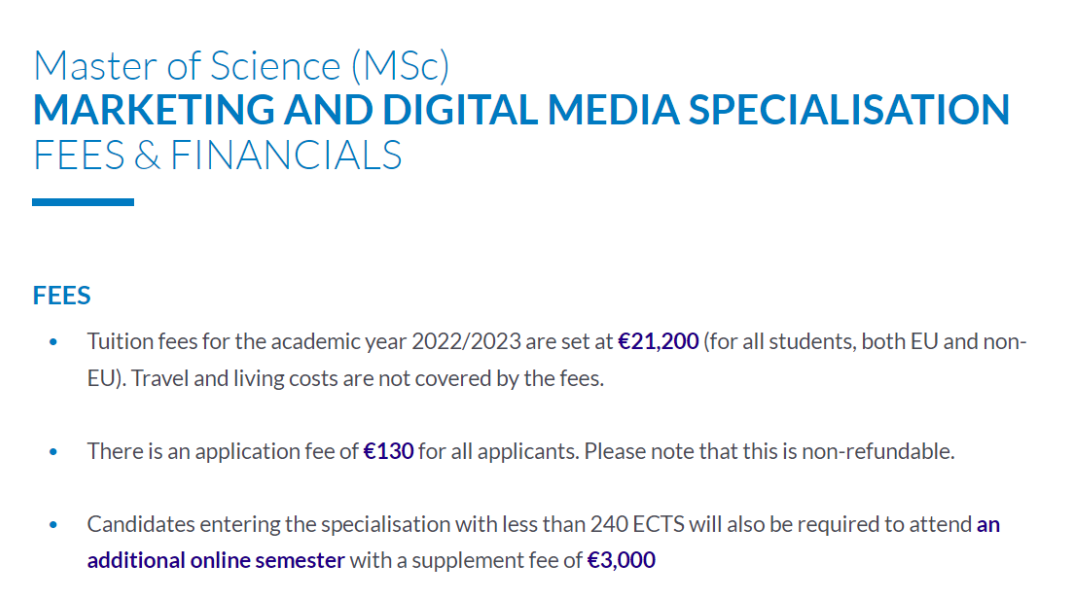
Task: Click the bullet point before application fee
Action: point(53,452)
